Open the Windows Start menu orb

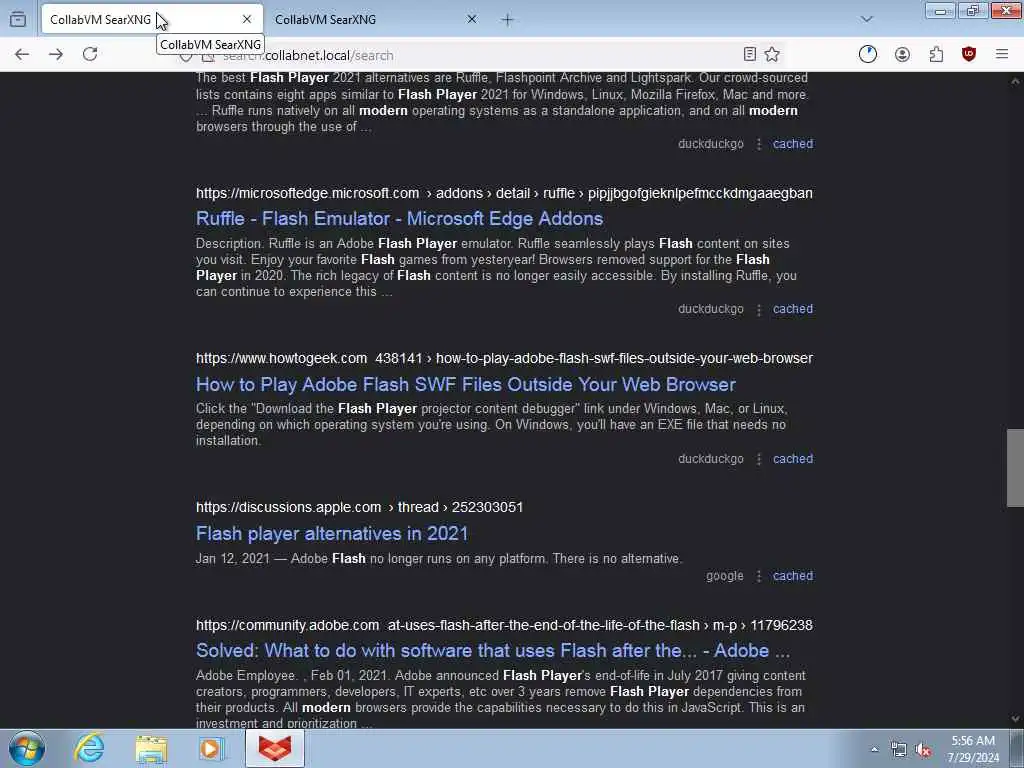[x=27, y=748]
